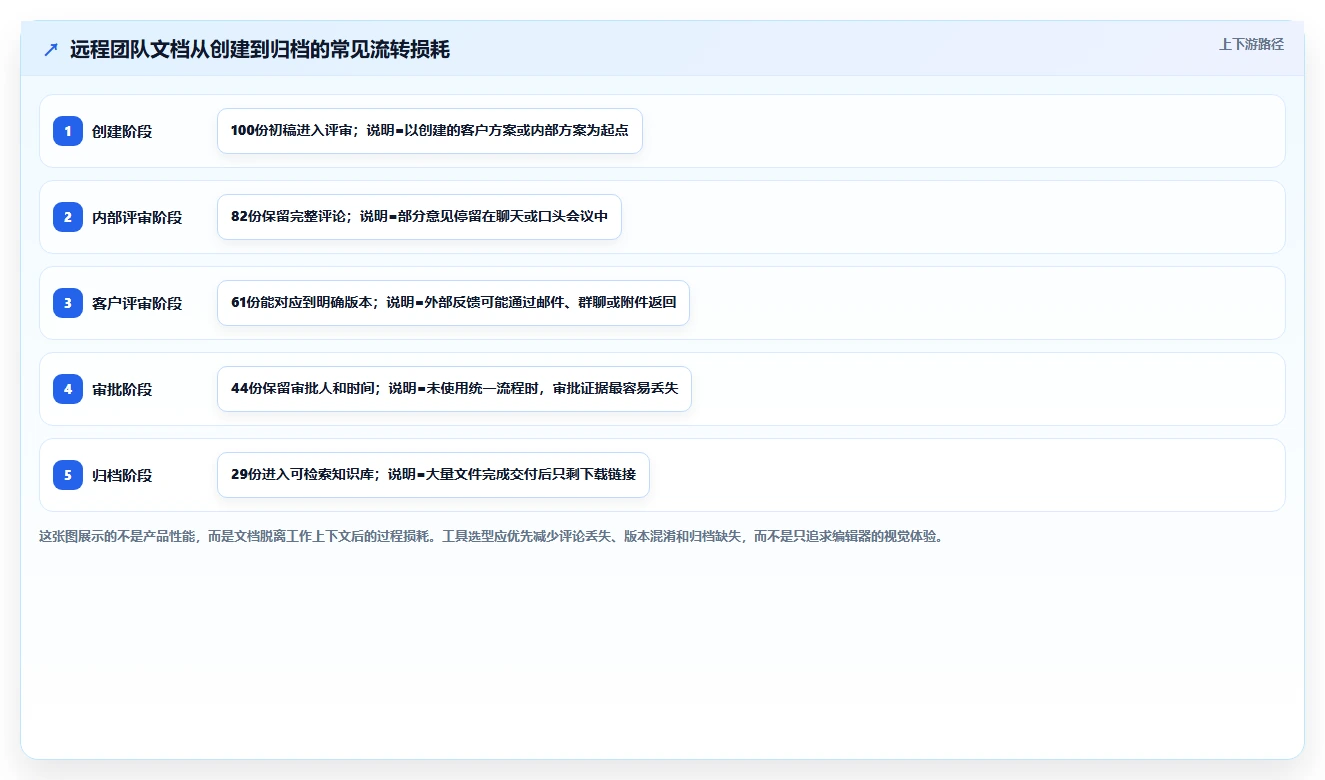Image resolution: width=1325 pixels, height=780 pixels.
Task: Select the 归档阶段 label
Action: coord(122,475)
